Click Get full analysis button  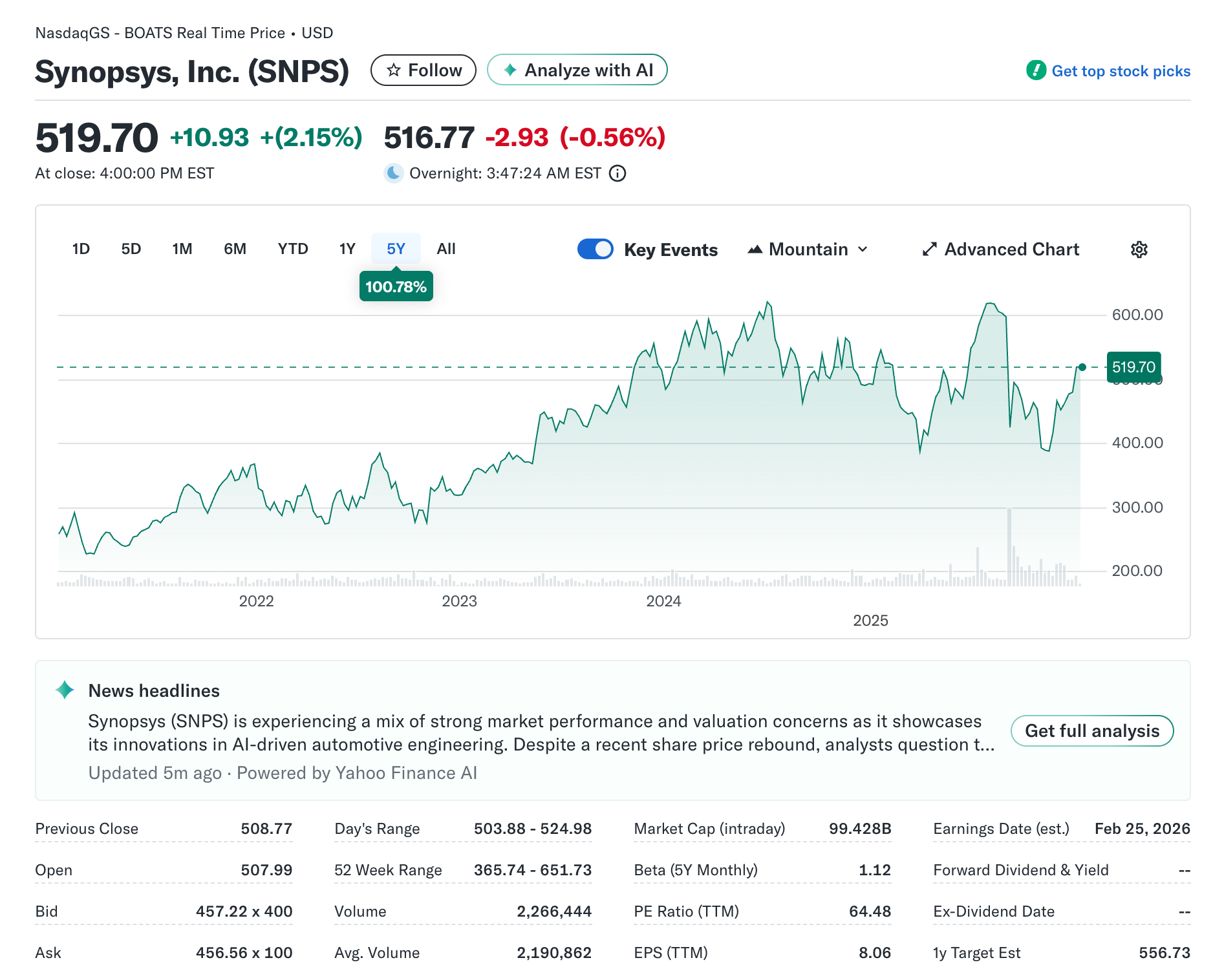(x=1092, y=730)
